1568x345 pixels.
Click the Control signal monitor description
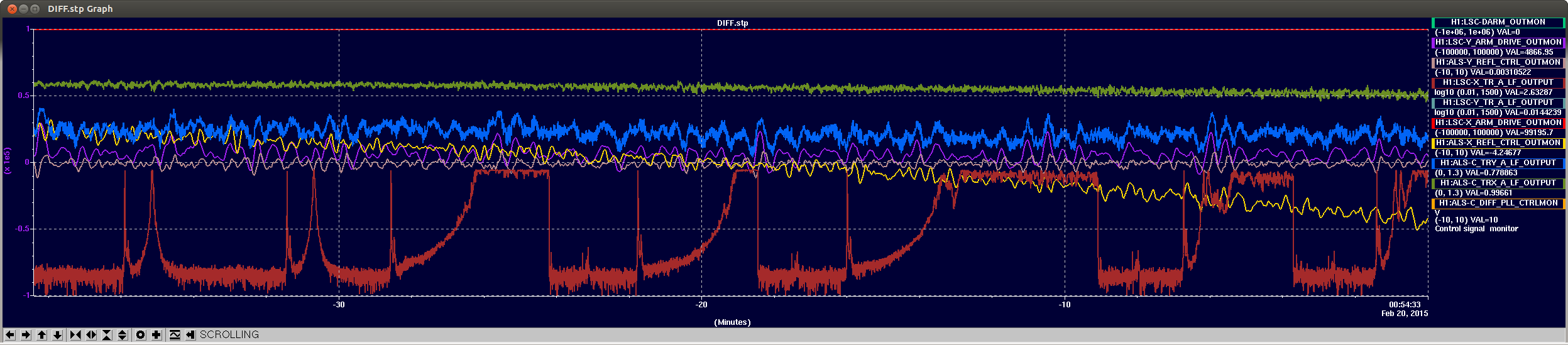[x=1476, y=229]
